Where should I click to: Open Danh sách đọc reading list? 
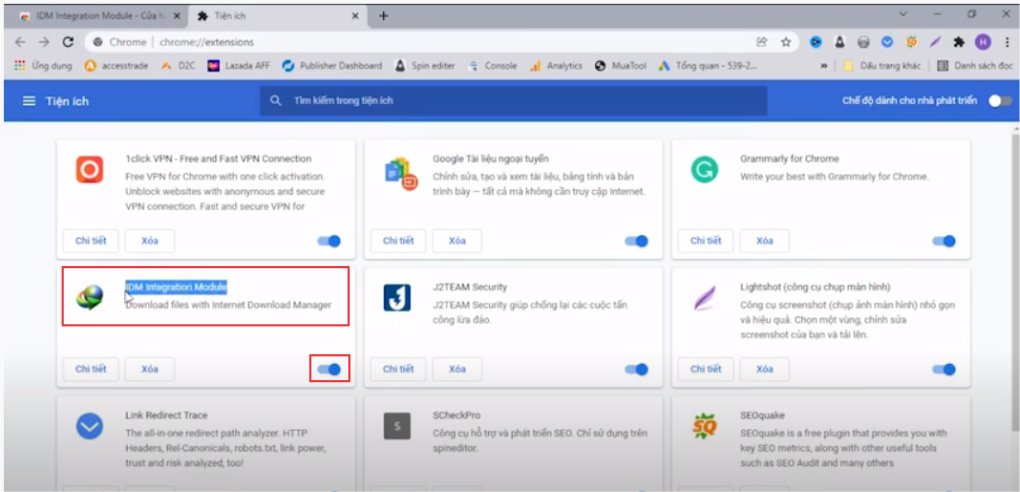974,66
